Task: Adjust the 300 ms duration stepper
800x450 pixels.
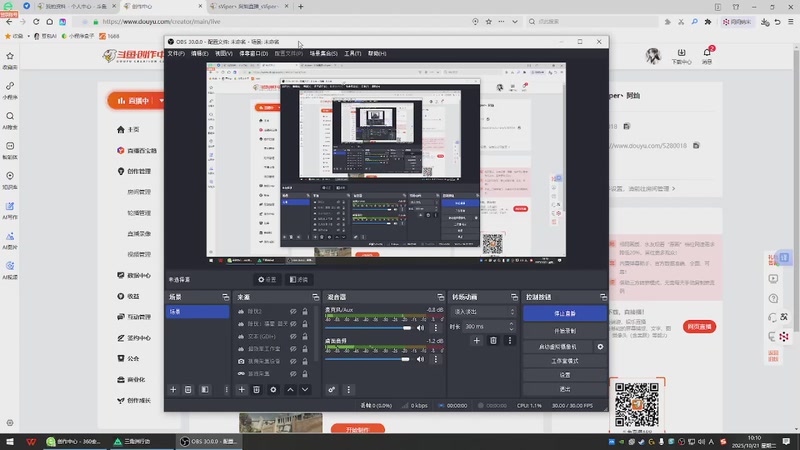Action: point(511,326)
